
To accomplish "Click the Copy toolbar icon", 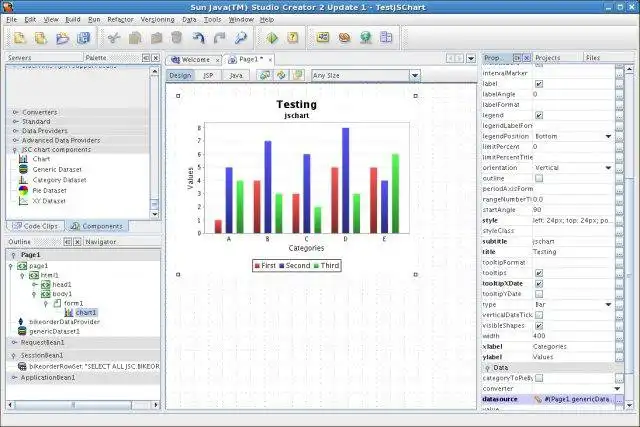I will tap(135, 38).
